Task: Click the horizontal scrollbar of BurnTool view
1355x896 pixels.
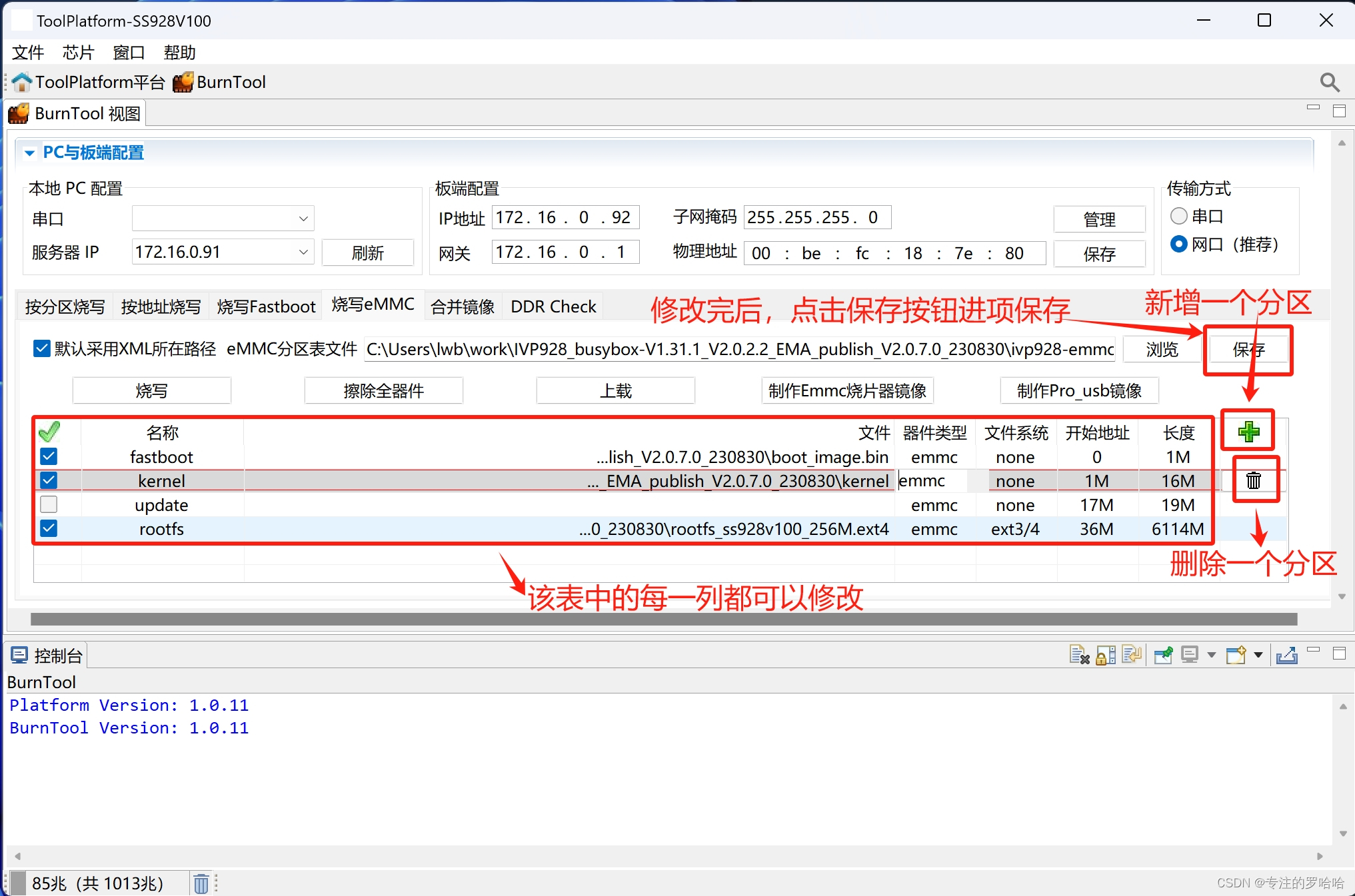Action: [x=664, y=620]
